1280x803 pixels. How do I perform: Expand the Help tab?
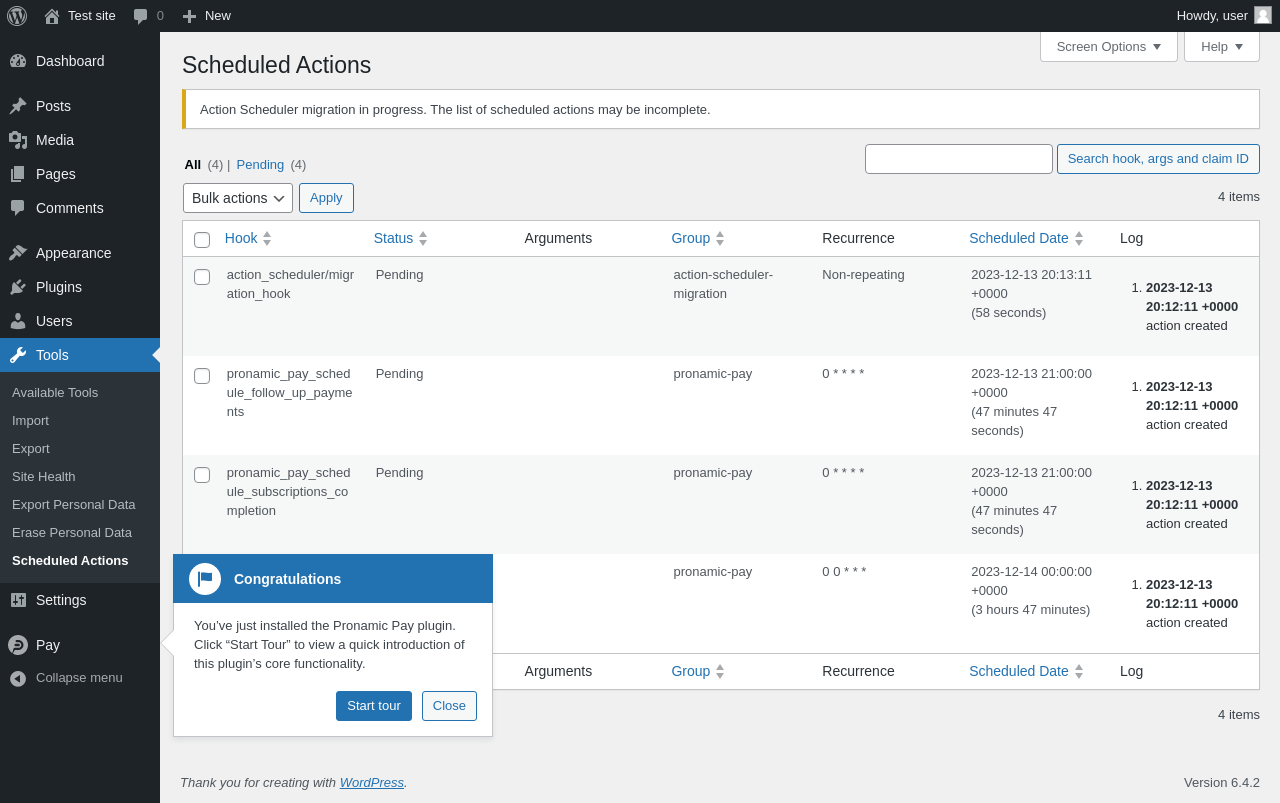(1221, 47)
